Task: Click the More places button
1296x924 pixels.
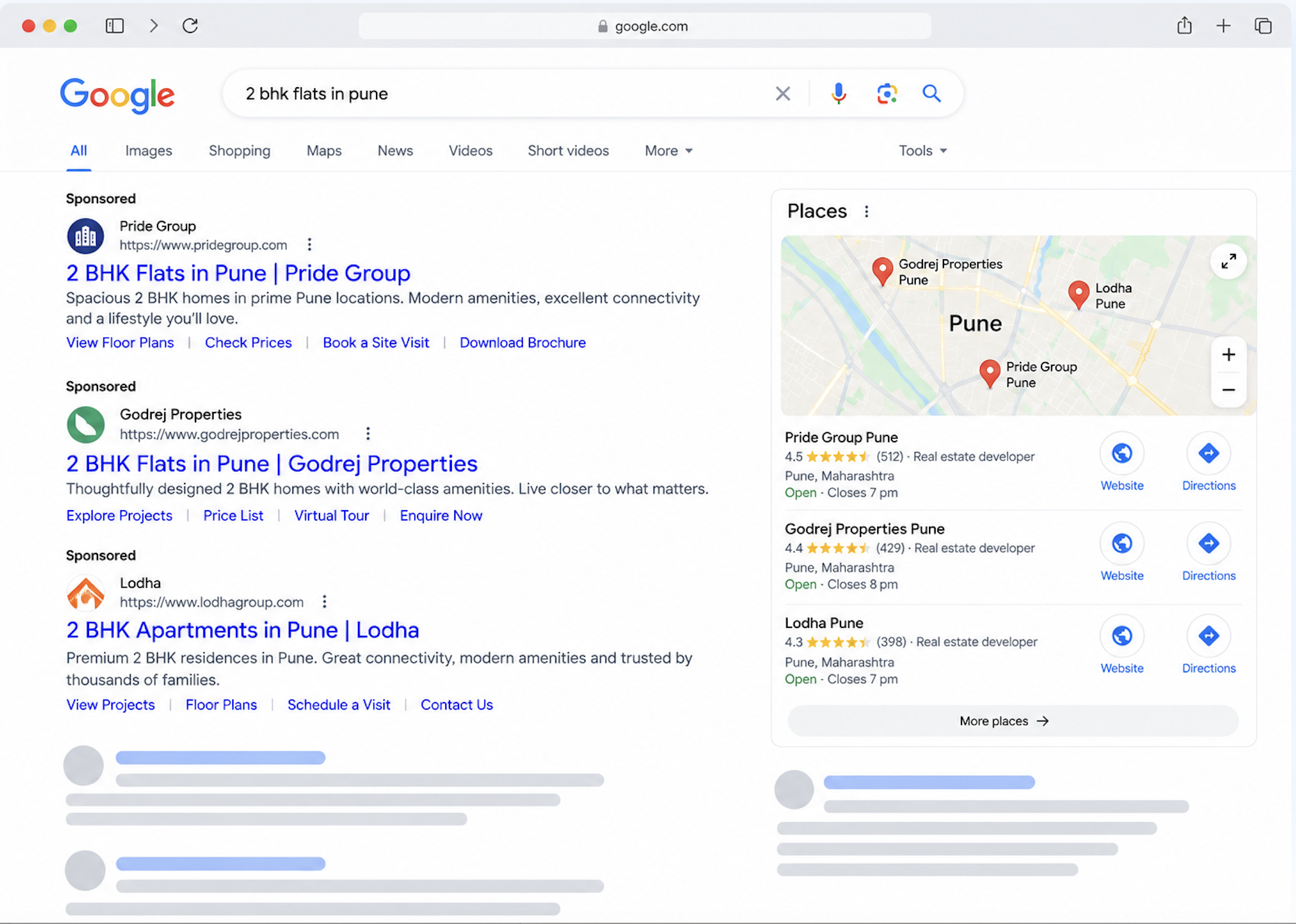Action: (x=1013, y=721)
